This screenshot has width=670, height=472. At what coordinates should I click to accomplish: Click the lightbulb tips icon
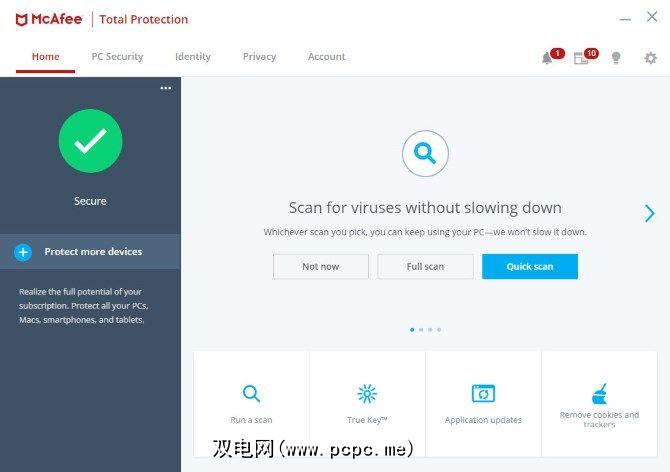[616, 58]
